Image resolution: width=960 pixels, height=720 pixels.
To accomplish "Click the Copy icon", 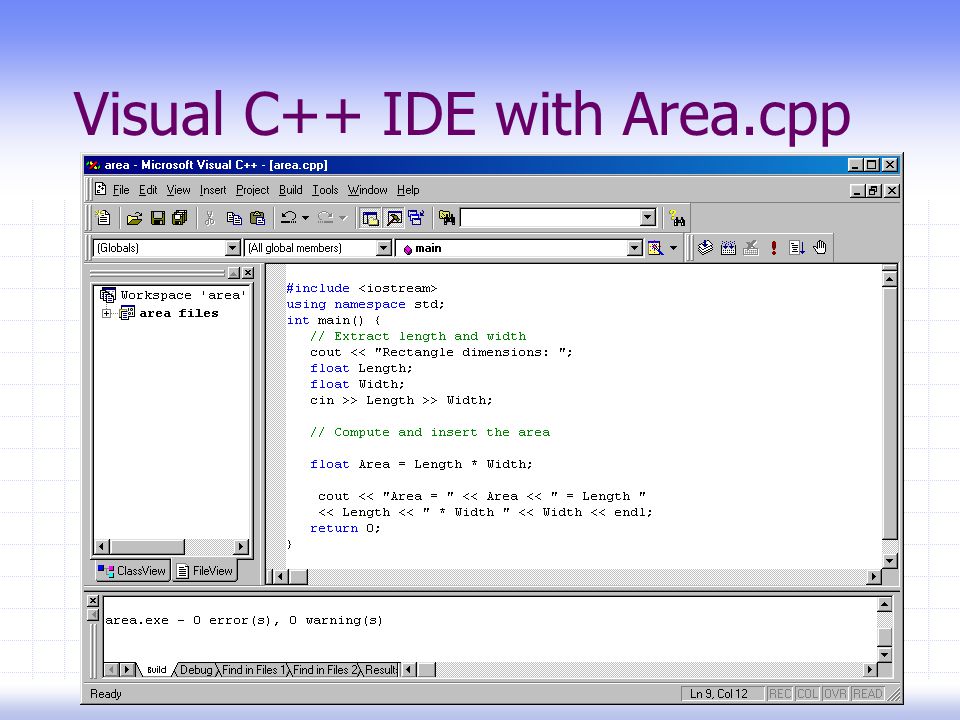I will (x=234, y=218).
